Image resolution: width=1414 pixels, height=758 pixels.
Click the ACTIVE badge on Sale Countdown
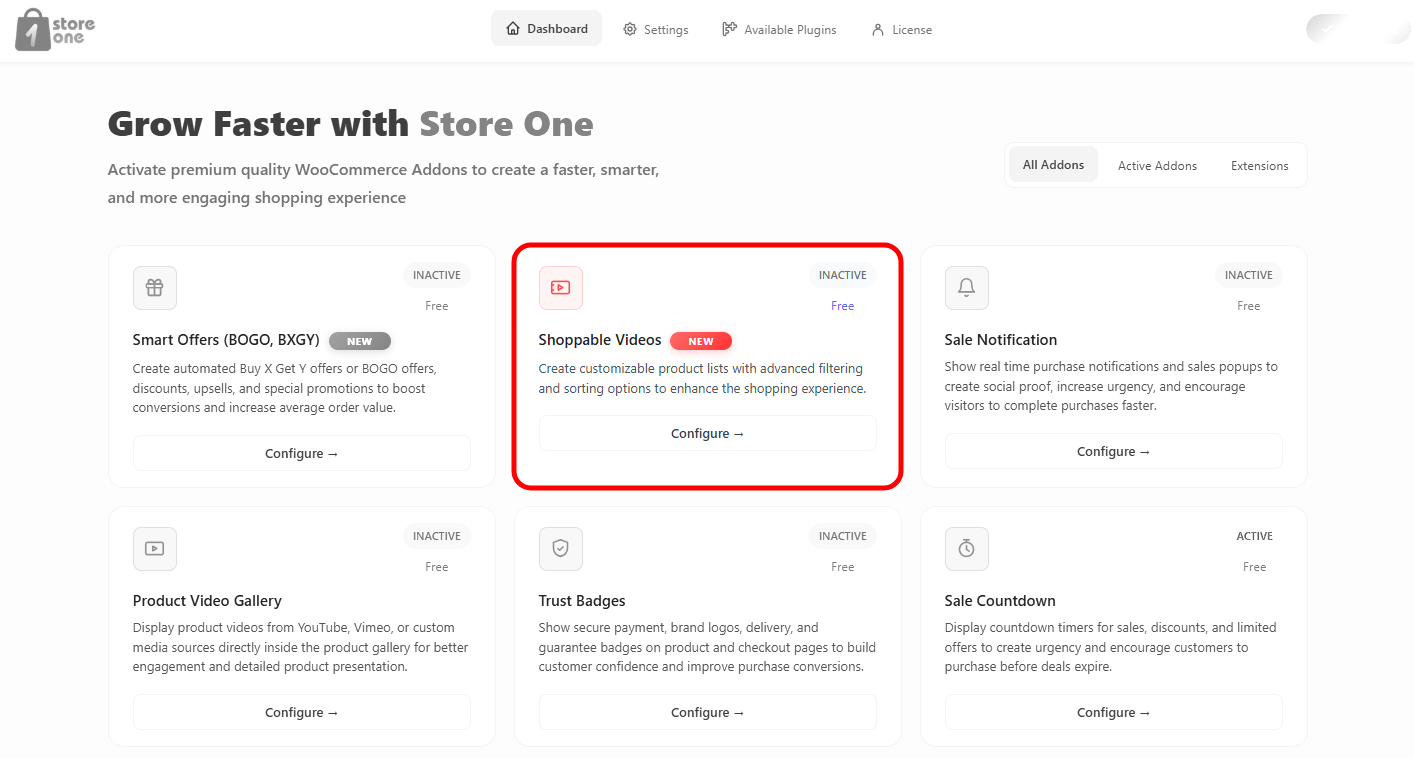tap(1254, 536)
